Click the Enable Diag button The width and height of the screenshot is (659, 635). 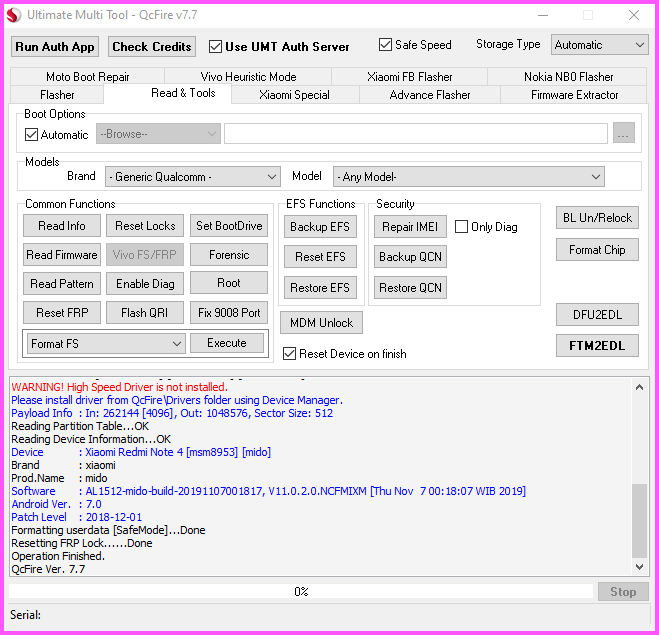(145, 284)
